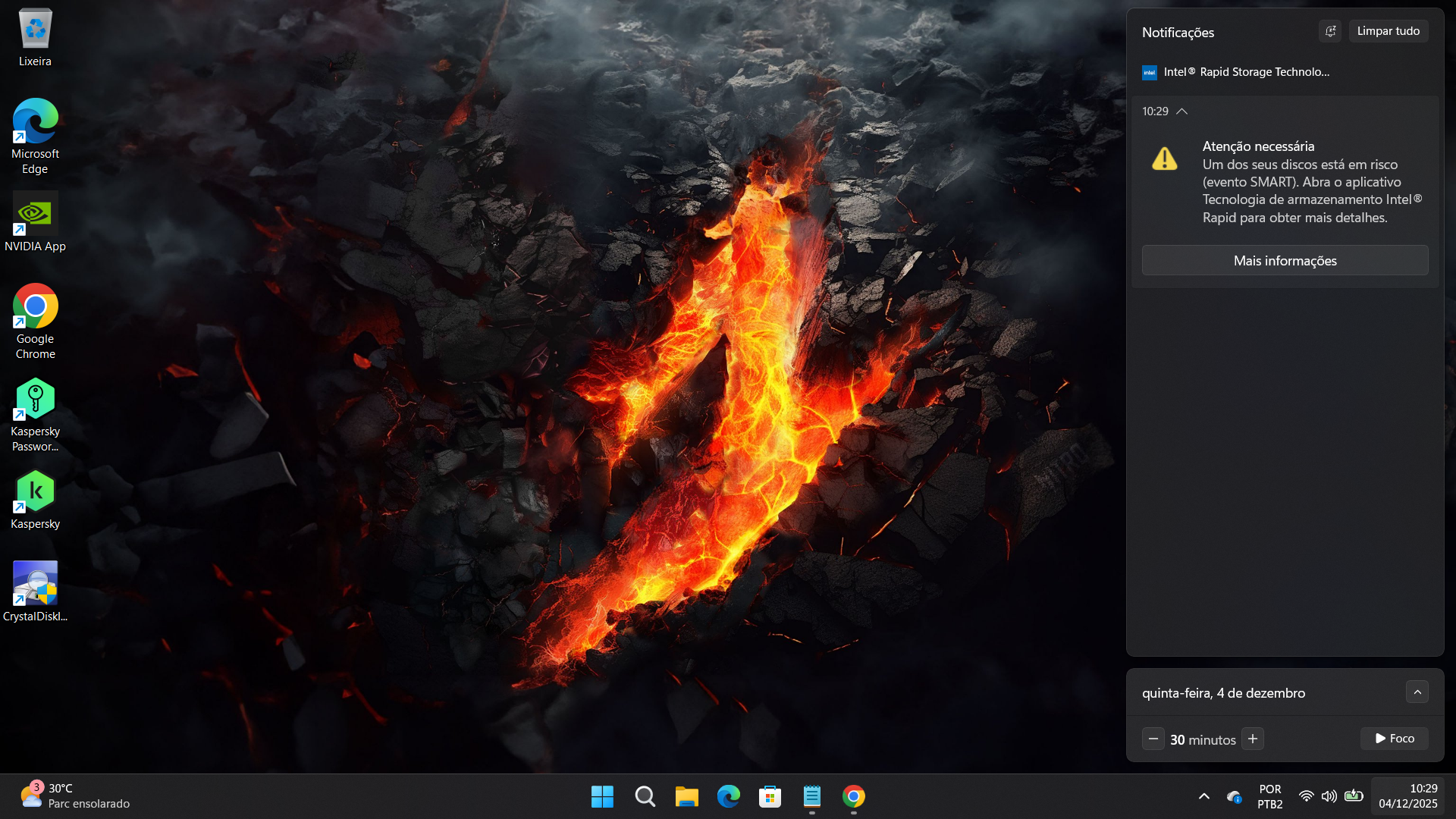Open the POR PTB2 language switcher
This screenshot has width=1456, height=819.
[1269, 796]
